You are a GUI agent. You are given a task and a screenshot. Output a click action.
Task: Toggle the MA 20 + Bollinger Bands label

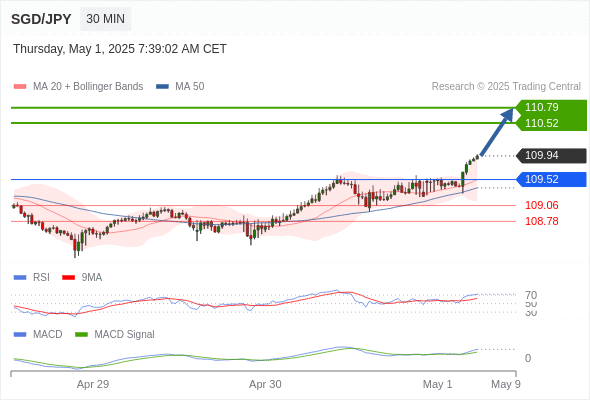coord(88,87)
